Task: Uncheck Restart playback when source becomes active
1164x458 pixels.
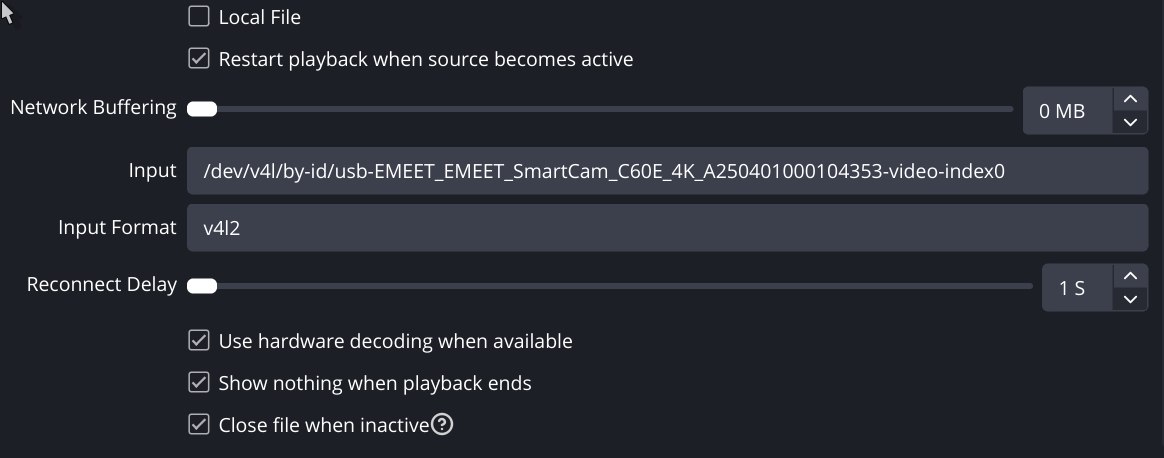Action: pyautogui.click(x=199, y=59)
